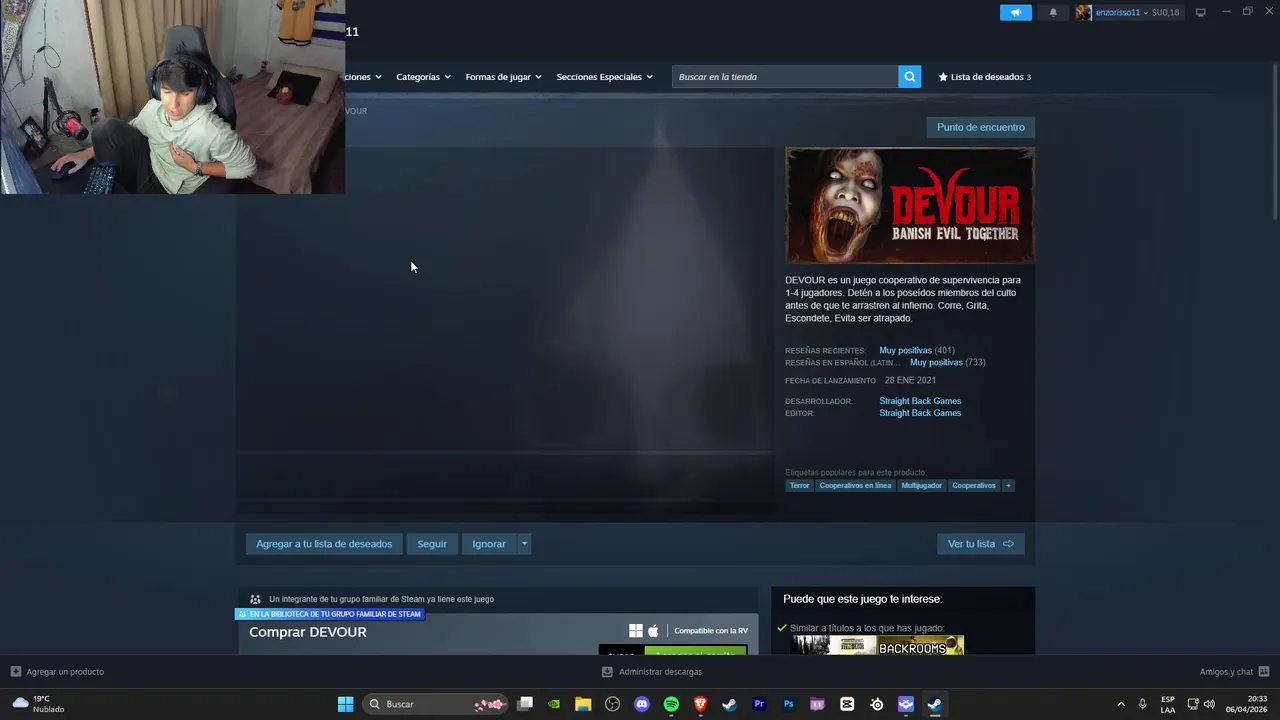The width and height of the screenshot is (1280, 720).
Task: Open the ESP LAA language switcher
Action: click(1168, 704)
